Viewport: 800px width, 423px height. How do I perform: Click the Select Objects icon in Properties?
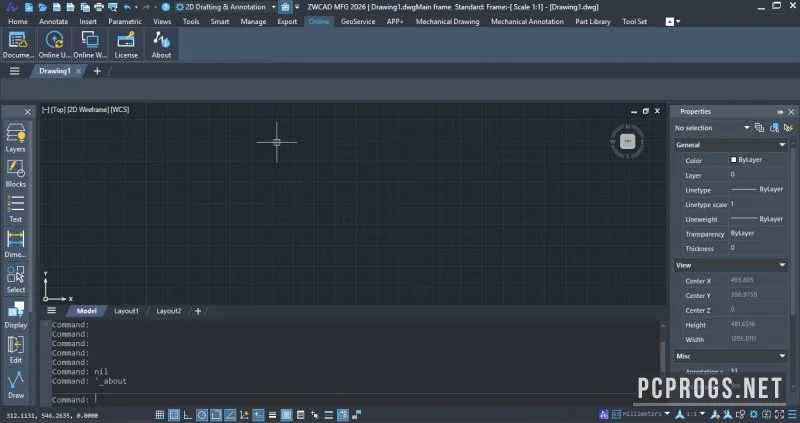pyautogui.click(x=774, y=128)
